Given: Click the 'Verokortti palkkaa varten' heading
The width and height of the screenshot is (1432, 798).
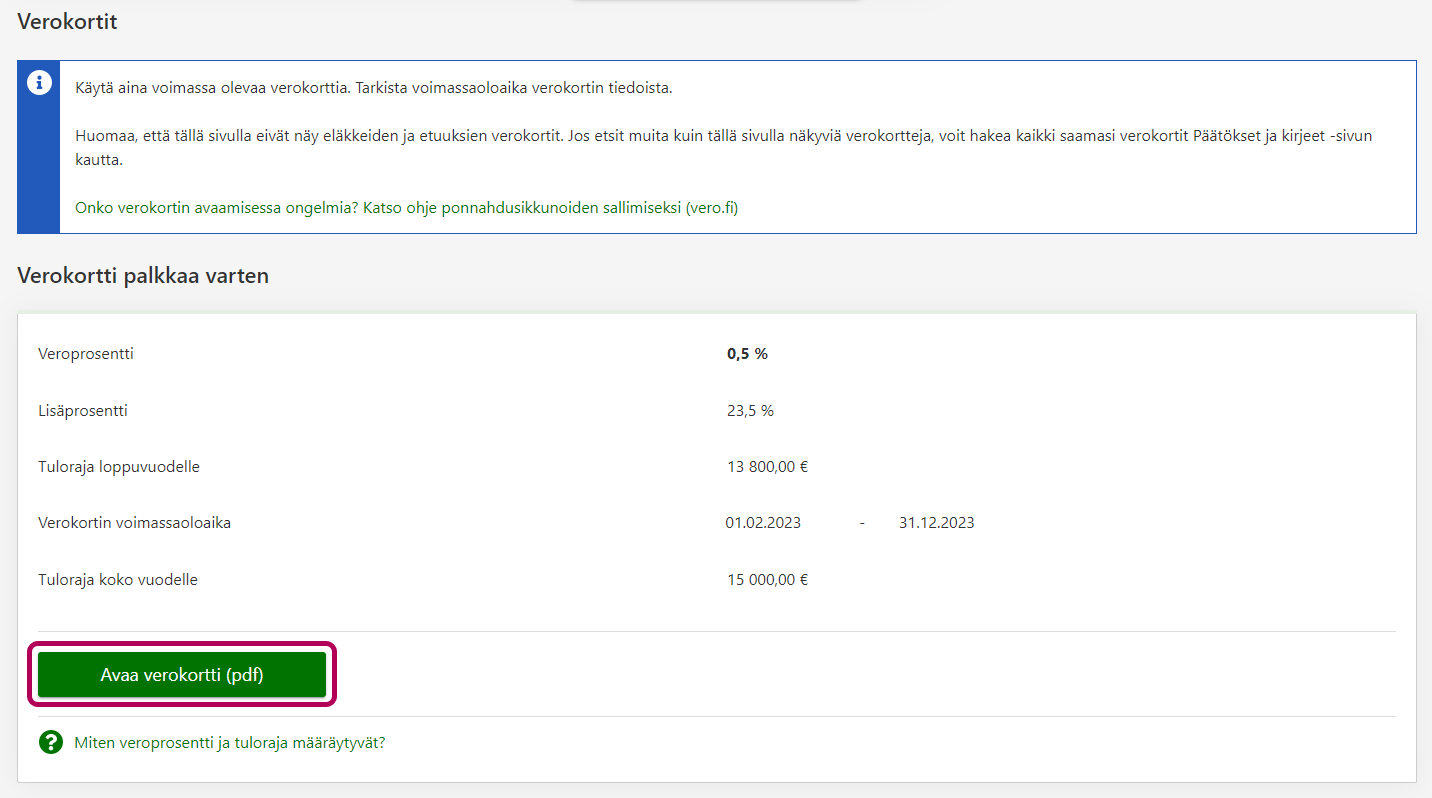Looking at the screenshot, I should coord(143,276).
